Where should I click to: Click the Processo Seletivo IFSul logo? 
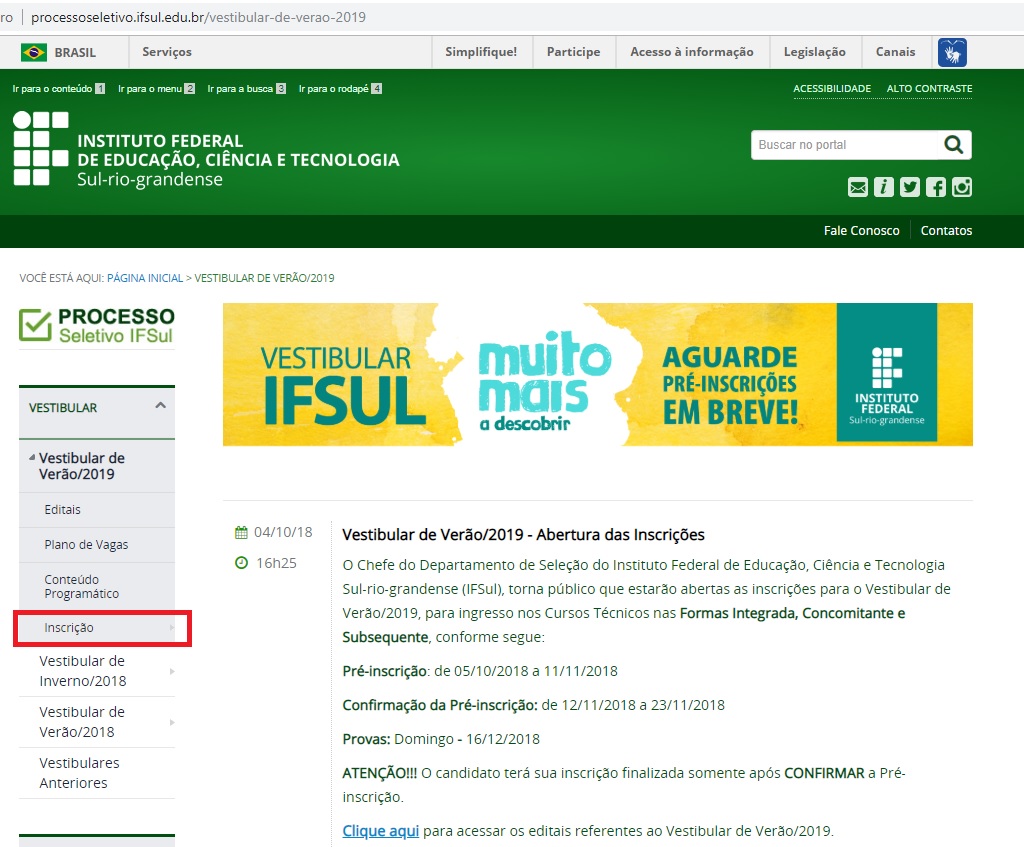(97, 325)
